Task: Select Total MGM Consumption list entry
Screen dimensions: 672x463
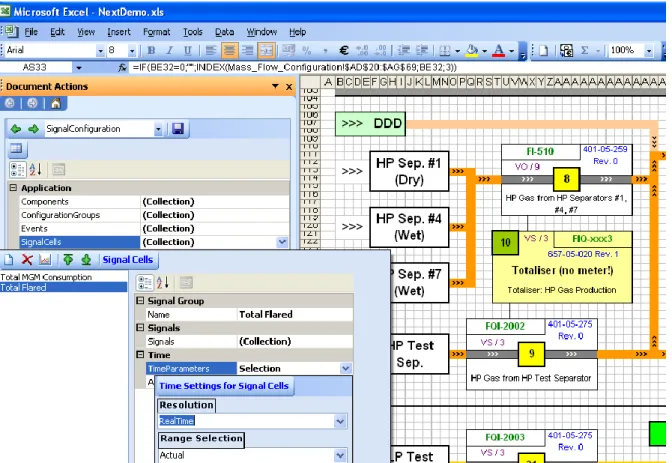Action: click(46, 277)
